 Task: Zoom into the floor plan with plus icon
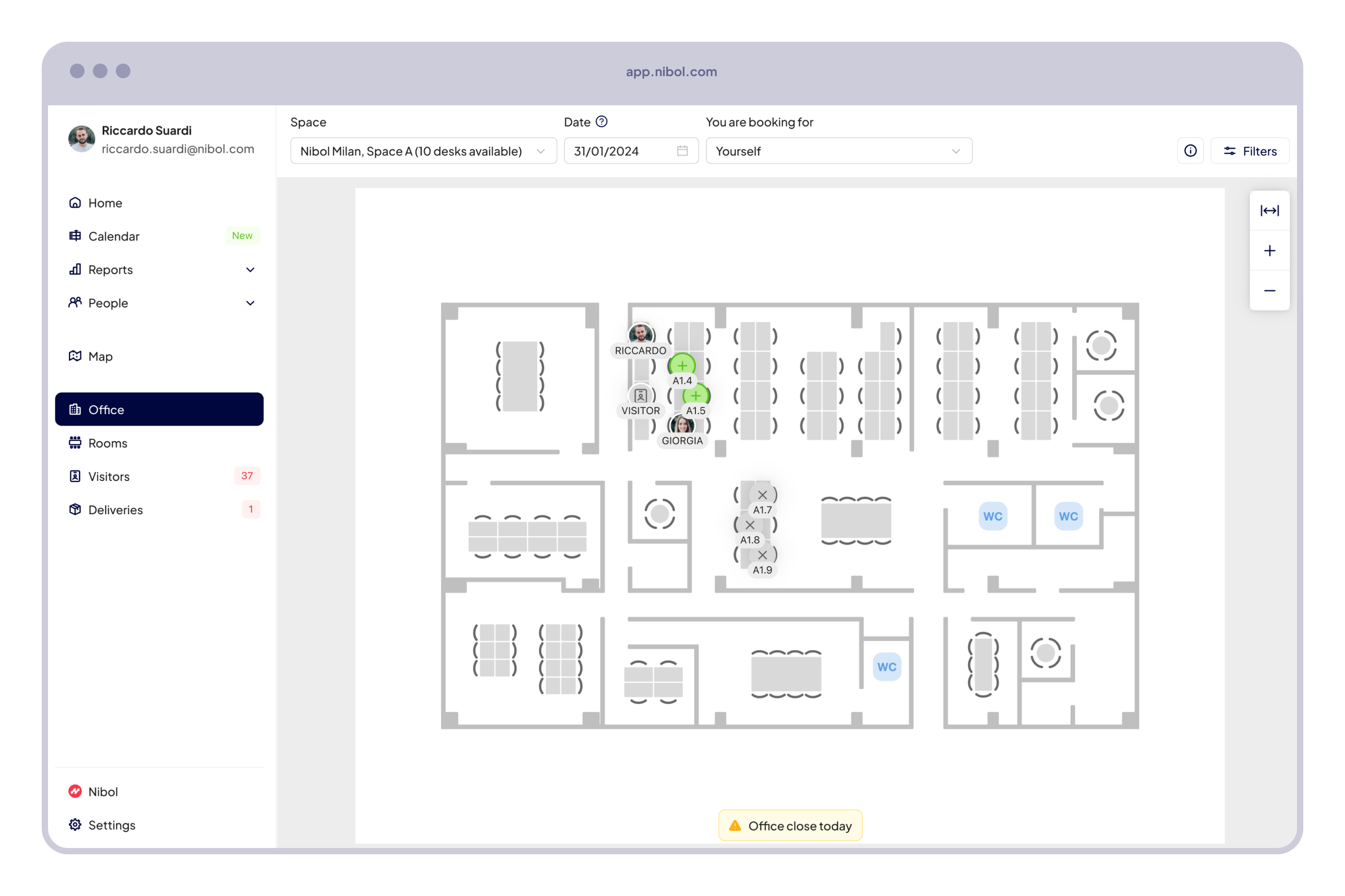pos(1269,250)
